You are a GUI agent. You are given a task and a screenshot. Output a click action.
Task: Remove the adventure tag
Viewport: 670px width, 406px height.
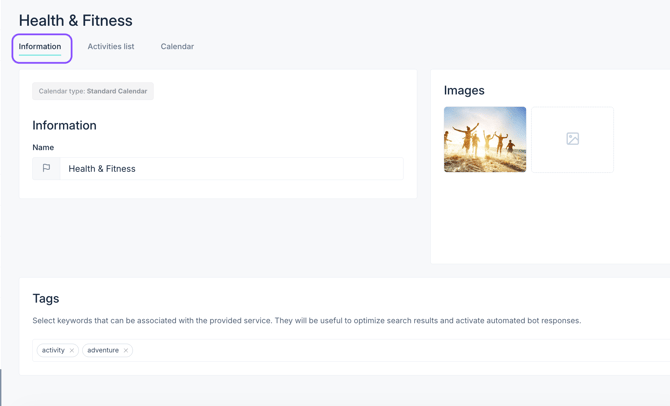[126, 350]
